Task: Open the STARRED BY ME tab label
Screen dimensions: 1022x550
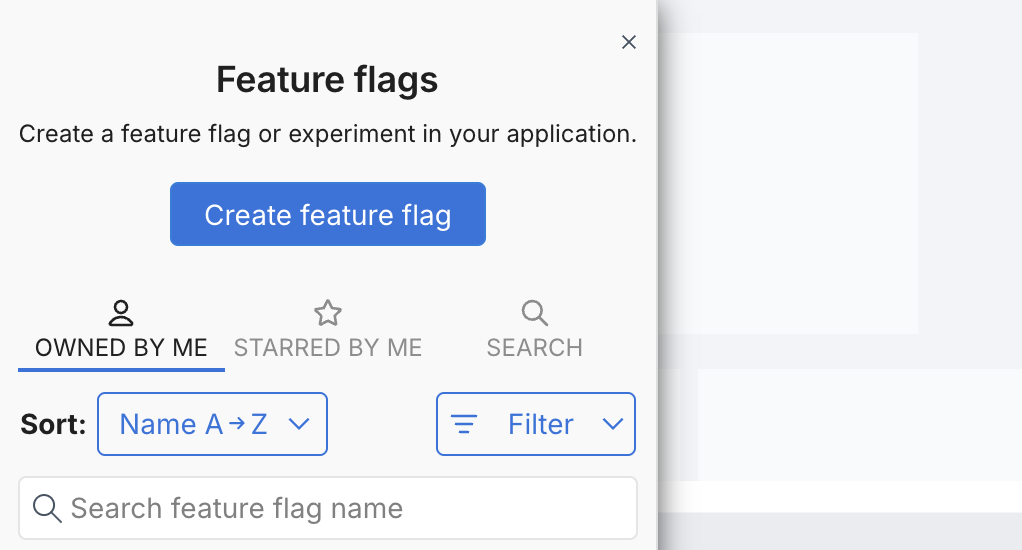Action: [x=328, y=348]
